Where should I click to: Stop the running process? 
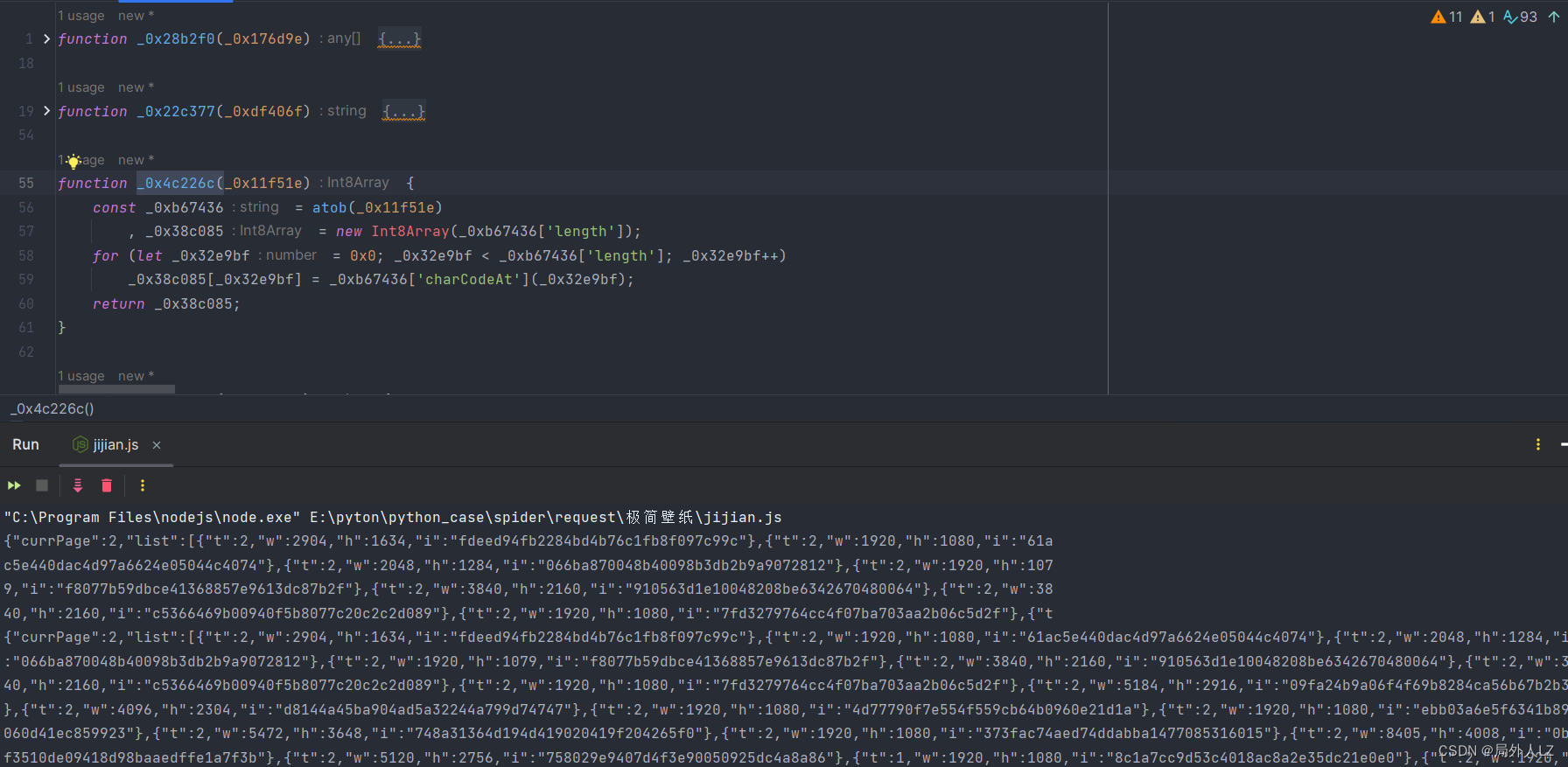click(42, 485)
